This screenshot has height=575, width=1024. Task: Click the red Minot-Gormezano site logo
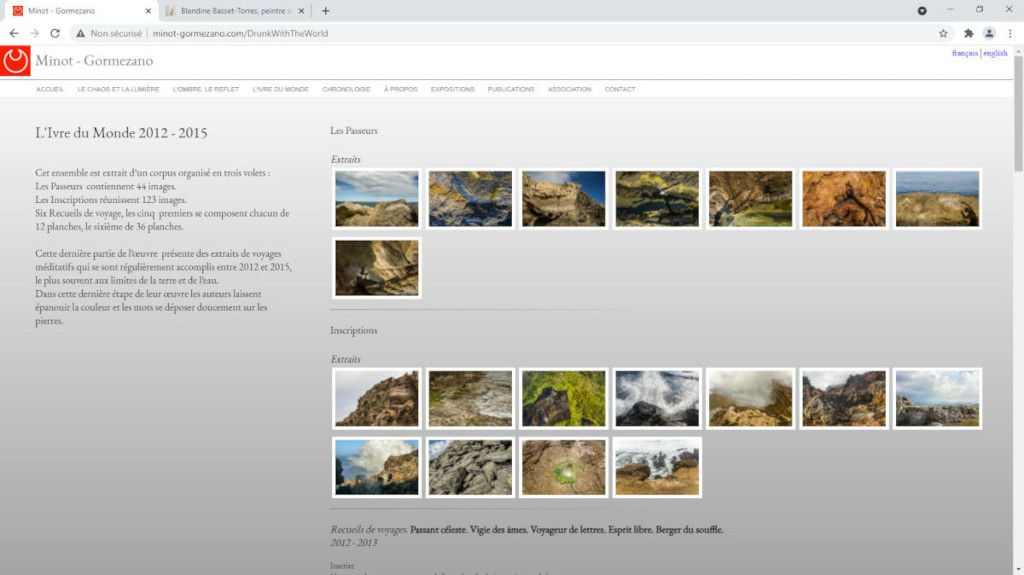(x=16, y=61)
